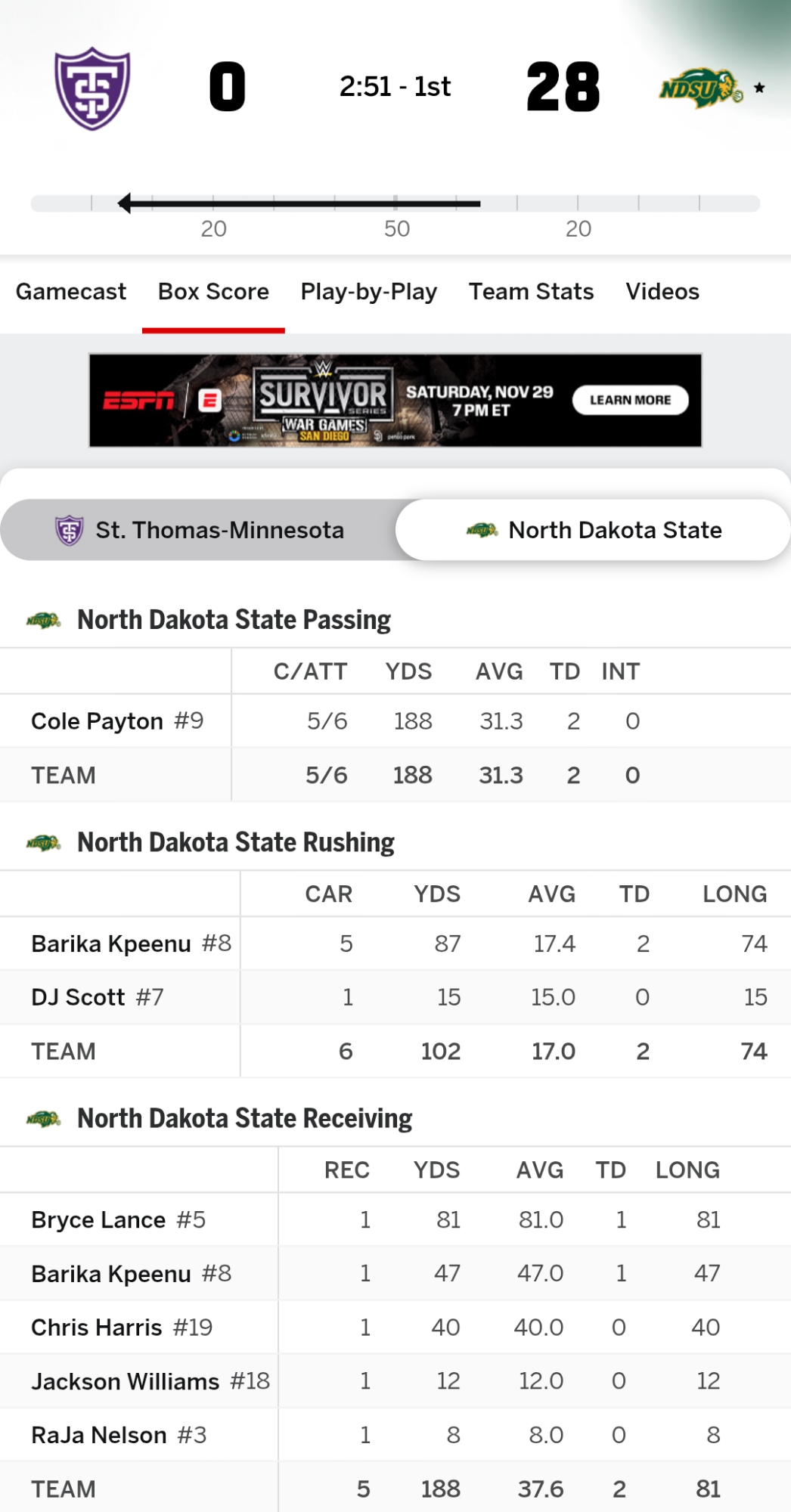Tap the NDSU bison logo in header
Viewport: 791px width, 1512px height.
pyautogui.click(x=700, y=89)
